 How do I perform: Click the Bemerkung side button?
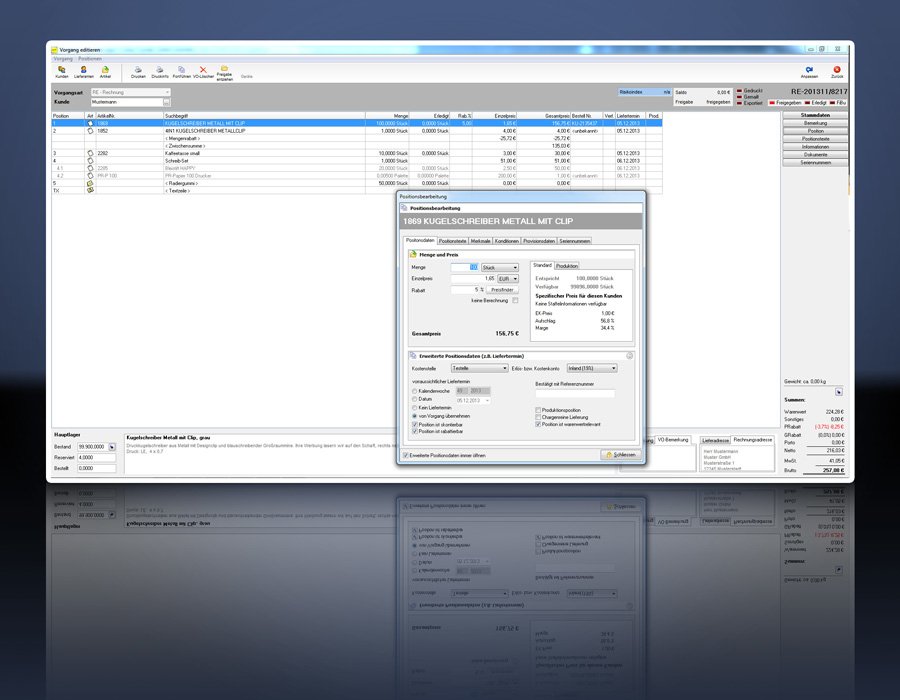click(x=815, y=123)
